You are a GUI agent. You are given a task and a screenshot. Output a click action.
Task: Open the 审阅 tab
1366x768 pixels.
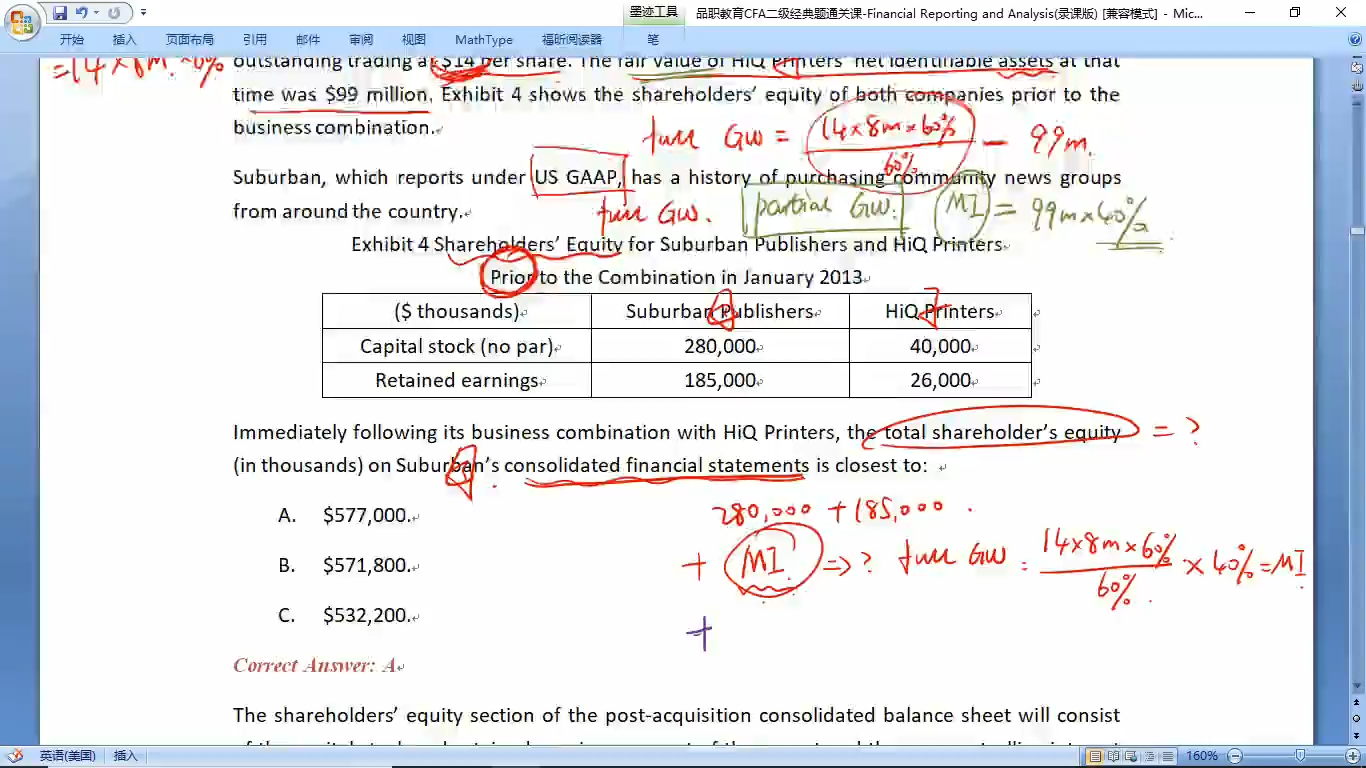pos(361,40)
